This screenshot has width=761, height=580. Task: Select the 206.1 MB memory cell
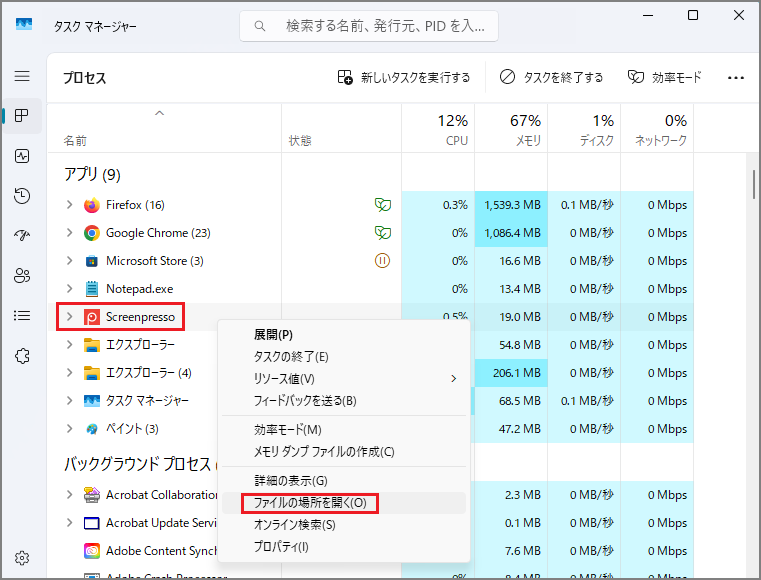click(x=511, y=373)
